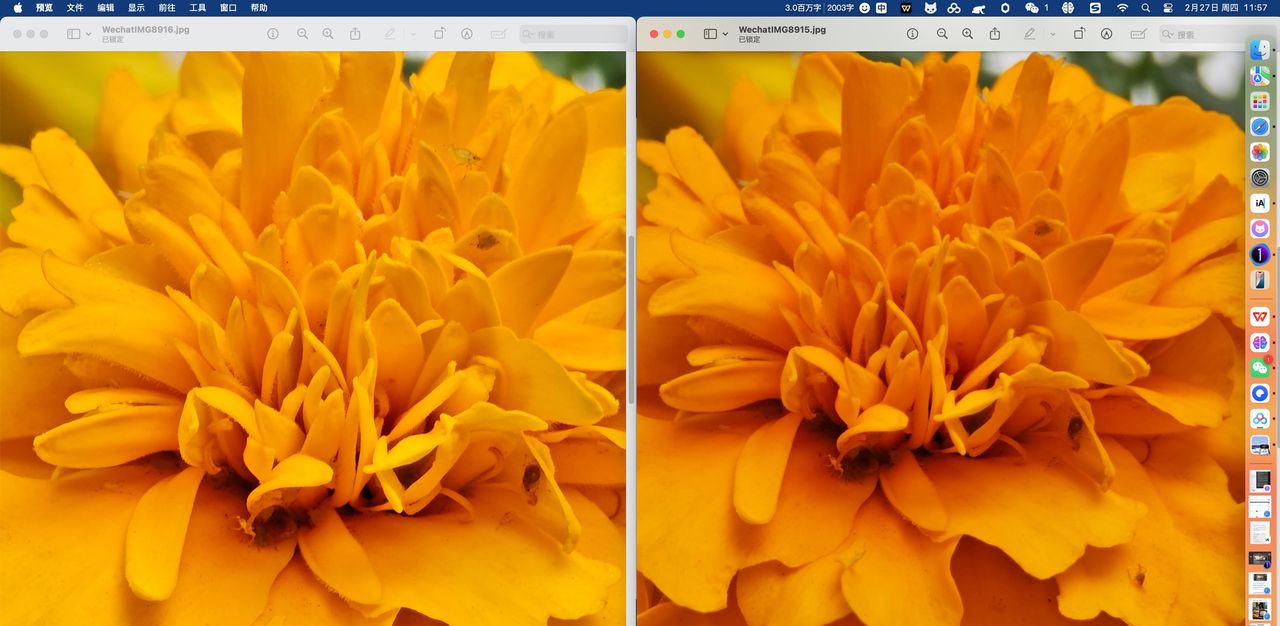The width and height of the screenshot is (1280, 626).
Task: Share WechatIMG8915.jpg using the share icon
Action: [x=994, y=34]
